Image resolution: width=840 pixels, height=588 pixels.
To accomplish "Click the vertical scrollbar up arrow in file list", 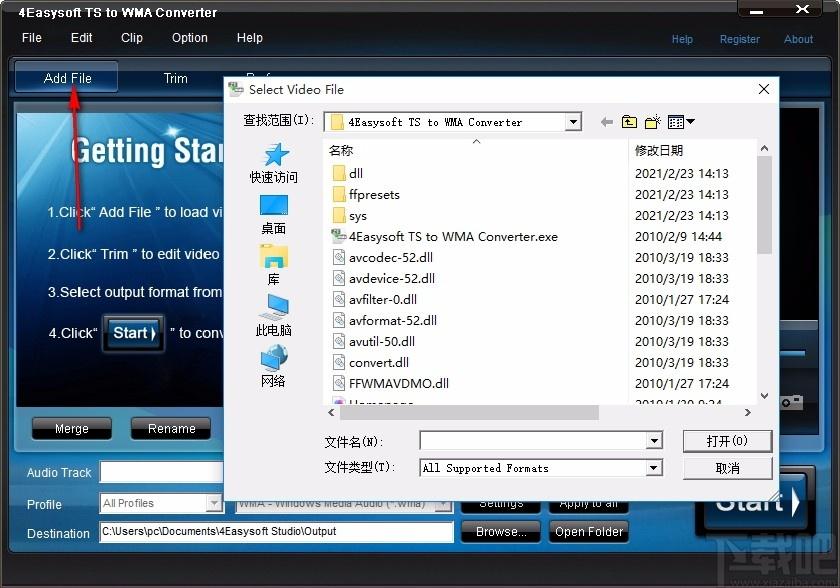I will (x=764, y=148).
